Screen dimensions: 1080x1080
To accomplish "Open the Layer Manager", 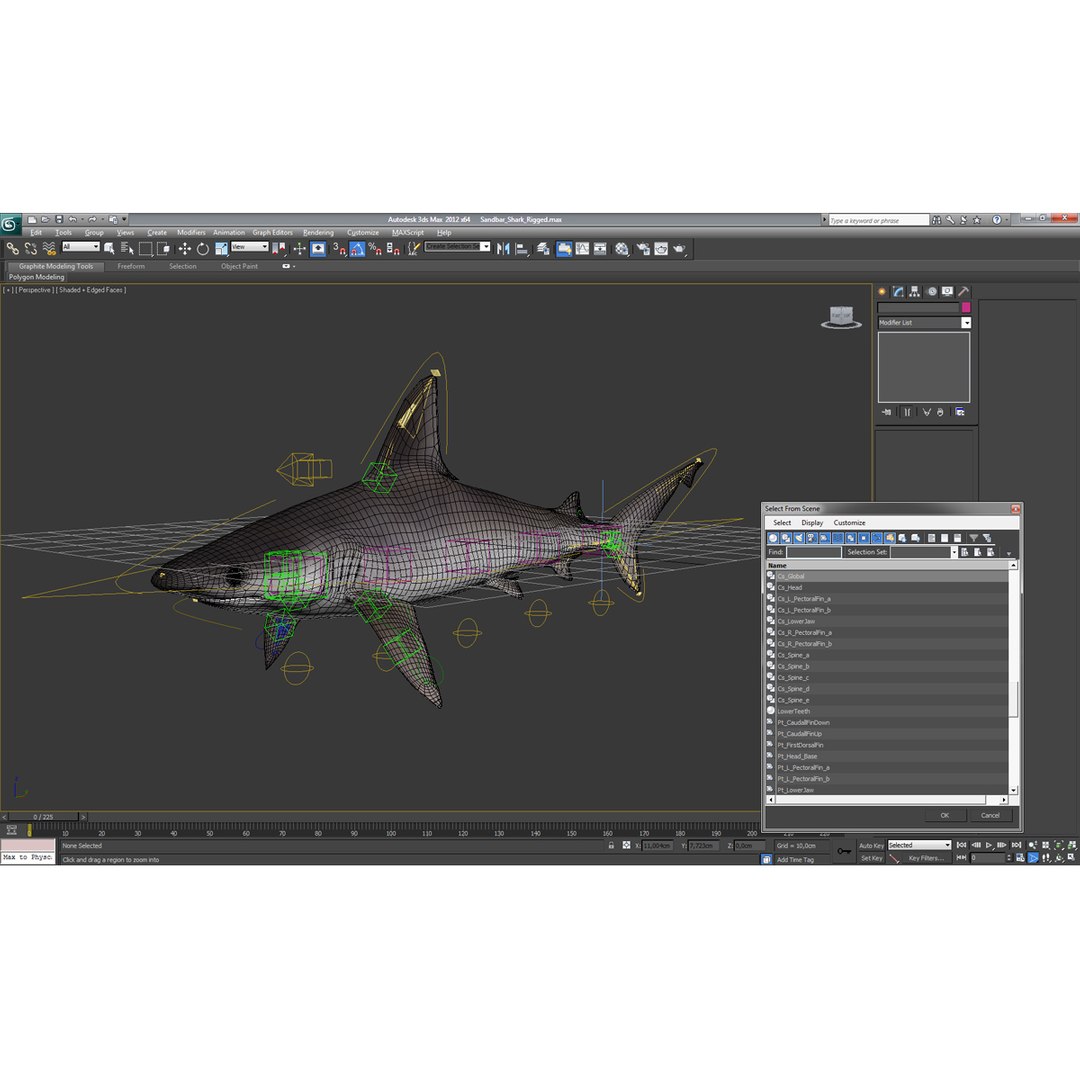I will pos(543,249).
